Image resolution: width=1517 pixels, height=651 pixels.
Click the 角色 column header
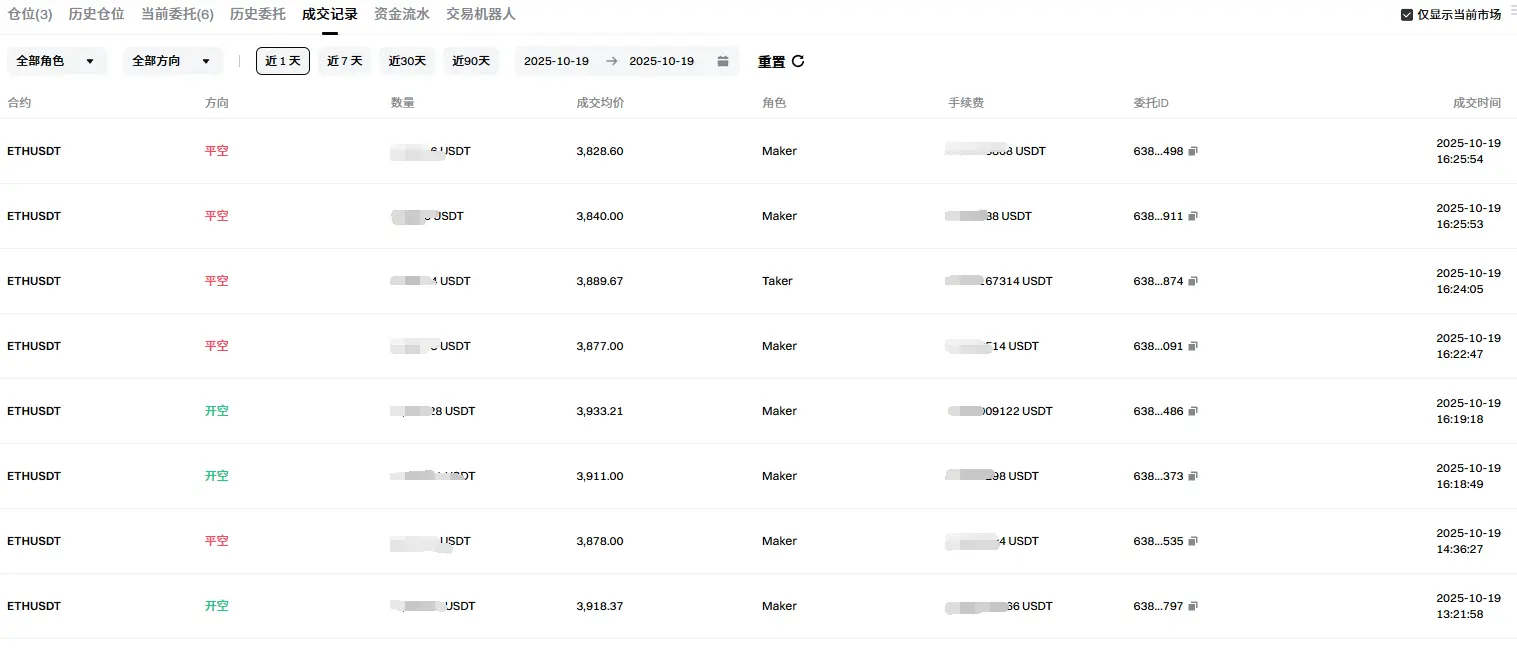[x=774, y=103]
